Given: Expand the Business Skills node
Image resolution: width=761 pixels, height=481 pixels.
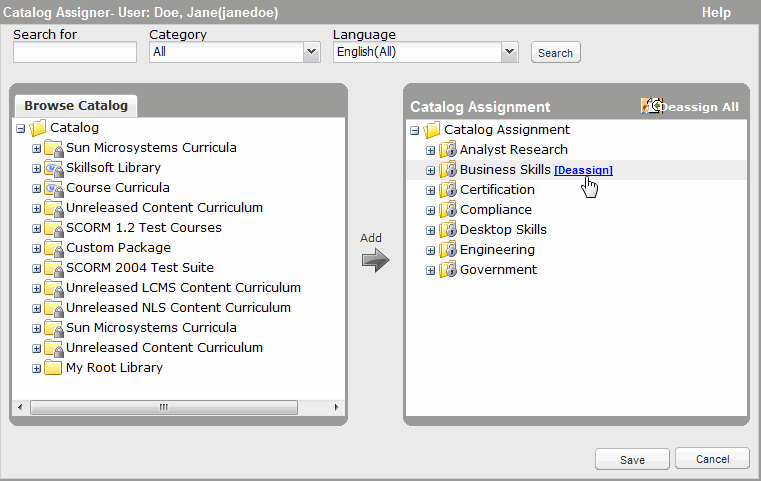Looking at the screenshot, I should coord(430,170).
